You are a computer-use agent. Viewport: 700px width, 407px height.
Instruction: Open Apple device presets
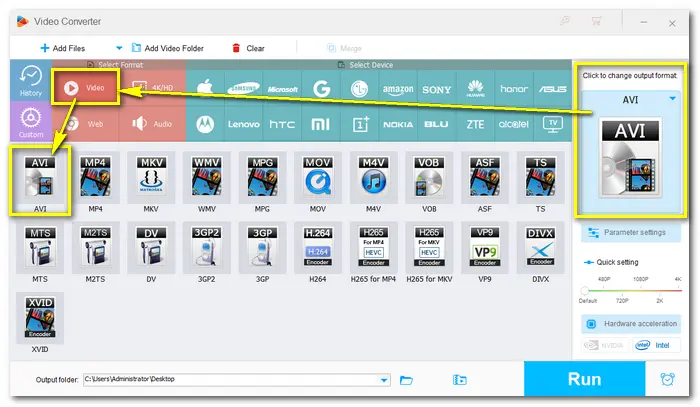pyautogui.click(x=205, y=88)
